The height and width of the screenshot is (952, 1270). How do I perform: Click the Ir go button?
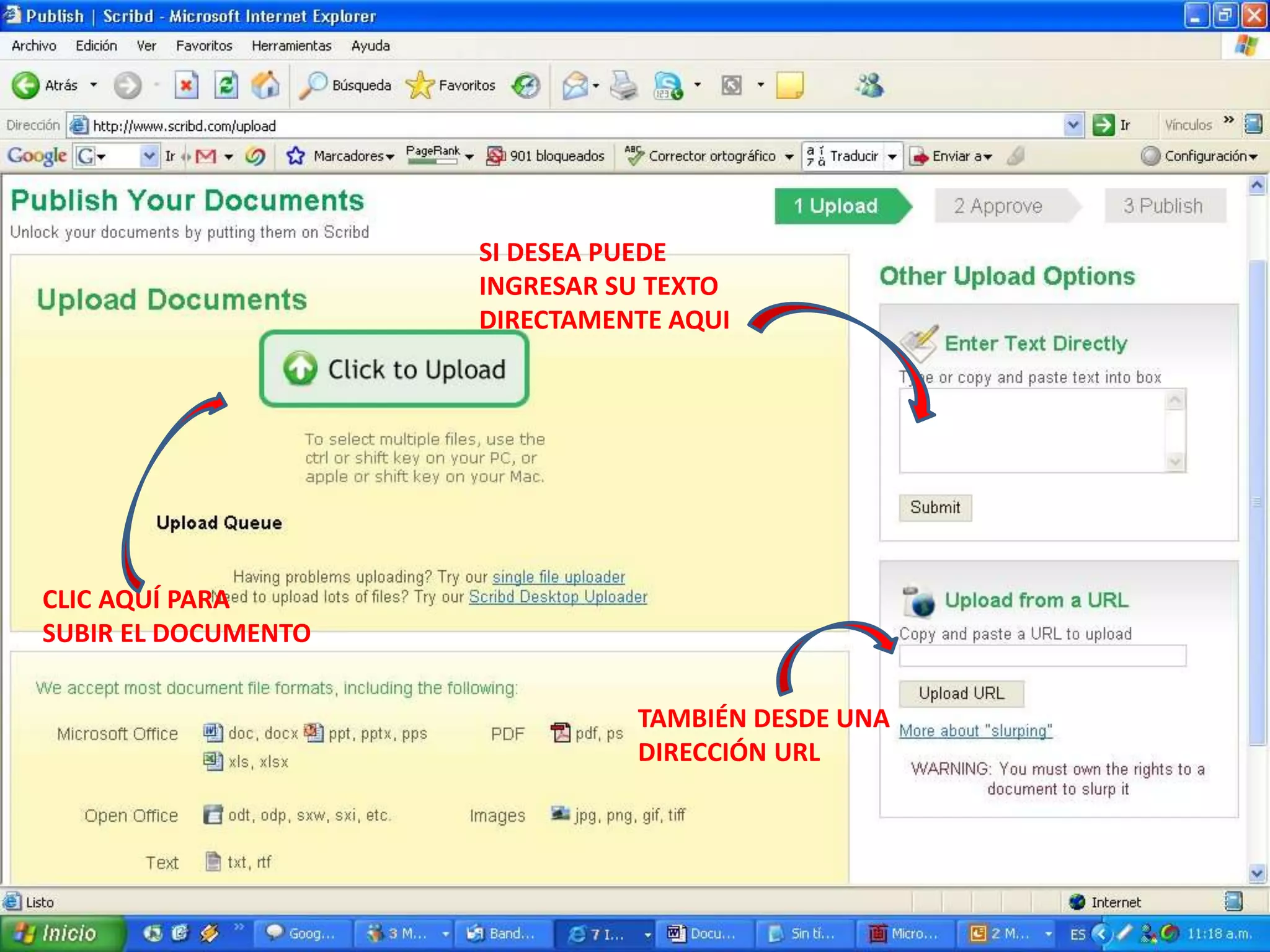(1112, 125)
